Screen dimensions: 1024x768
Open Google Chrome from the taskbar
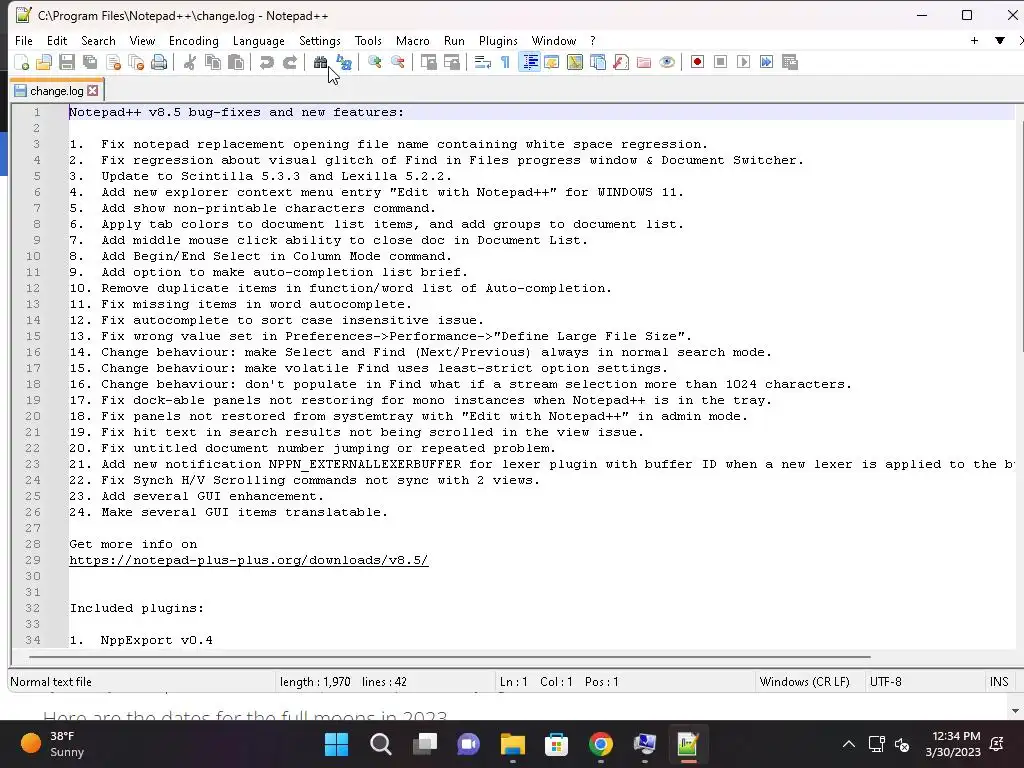(600, 744)
